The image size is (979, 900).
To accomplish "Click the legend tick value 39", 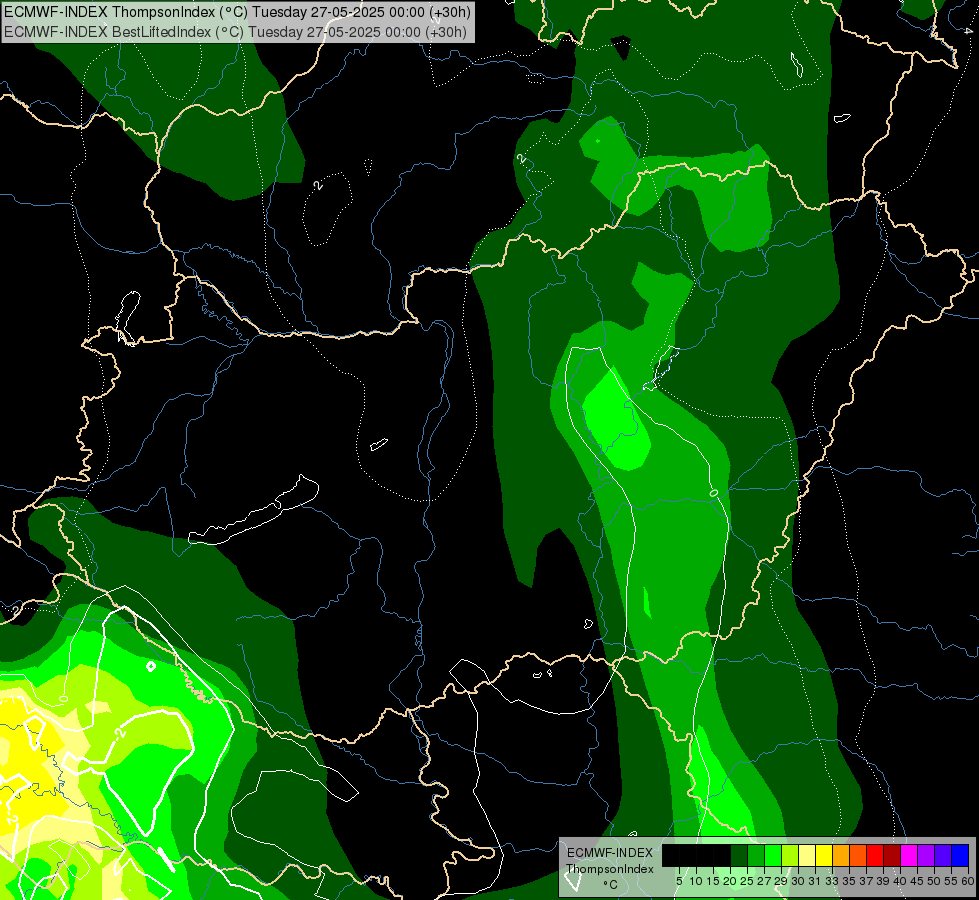I will (x=883, y=881).
